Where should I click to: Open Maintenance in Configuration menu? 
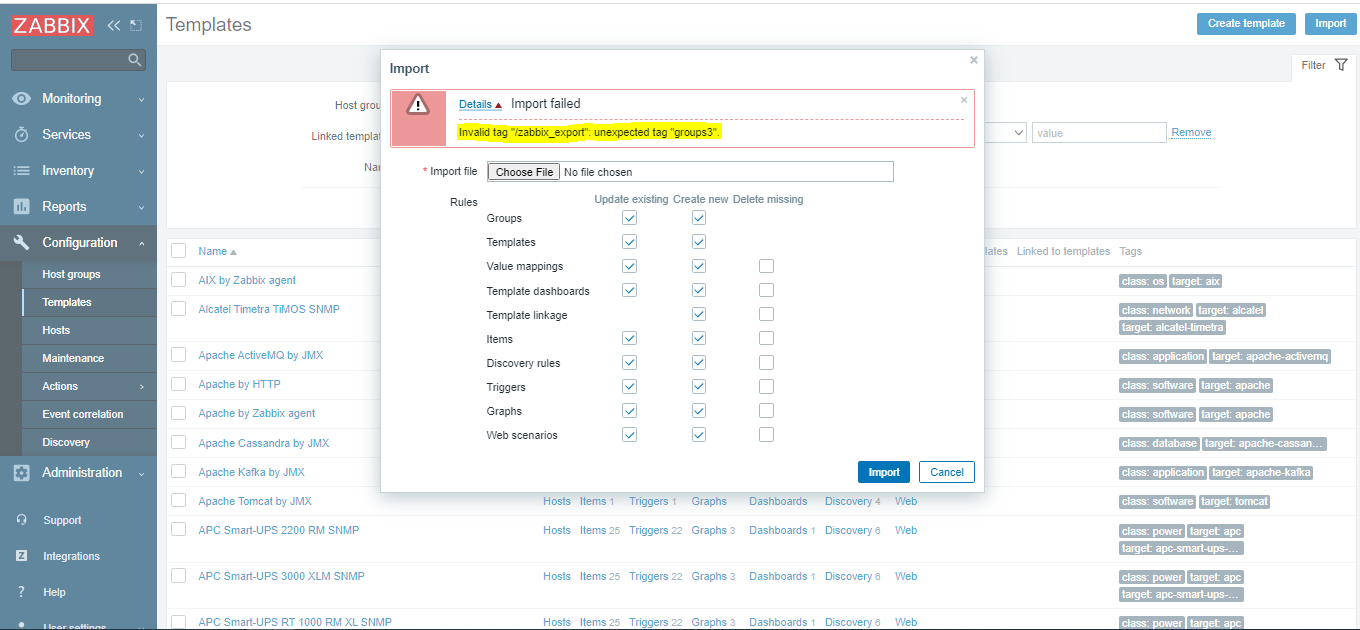[73, 358]
